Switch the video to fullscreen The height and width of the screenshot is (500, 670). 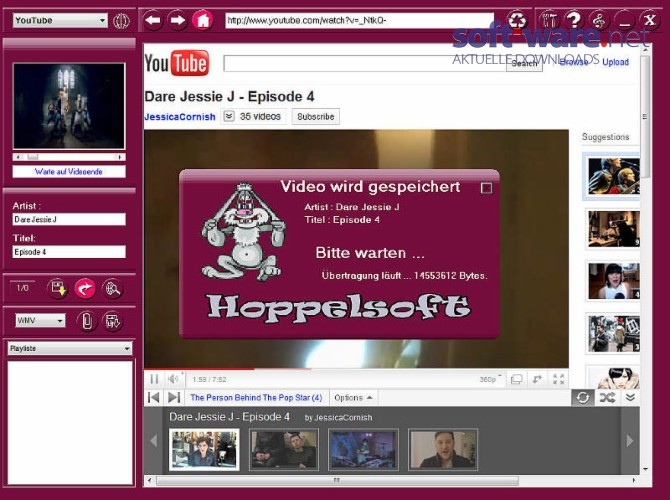coord(558,379)
